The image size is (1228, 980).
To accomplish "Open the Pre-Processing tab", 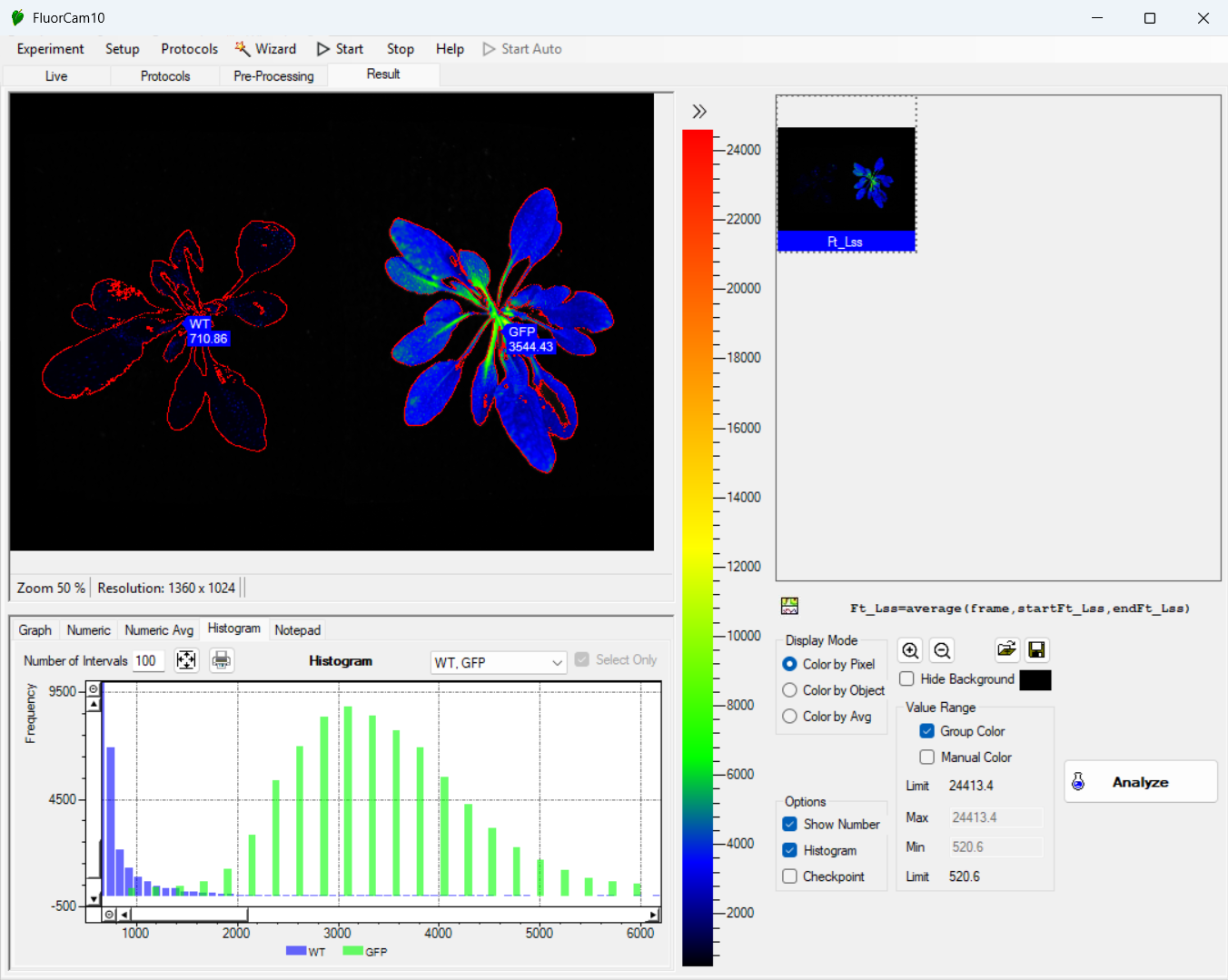I will [x=273, y=76].
